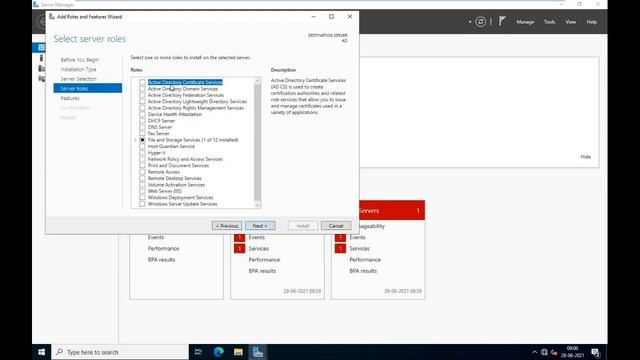The width and height of the screenshot is (640, 360).
Task: Tick the Host Guardian Service checkbox
Action: (142, 146)
